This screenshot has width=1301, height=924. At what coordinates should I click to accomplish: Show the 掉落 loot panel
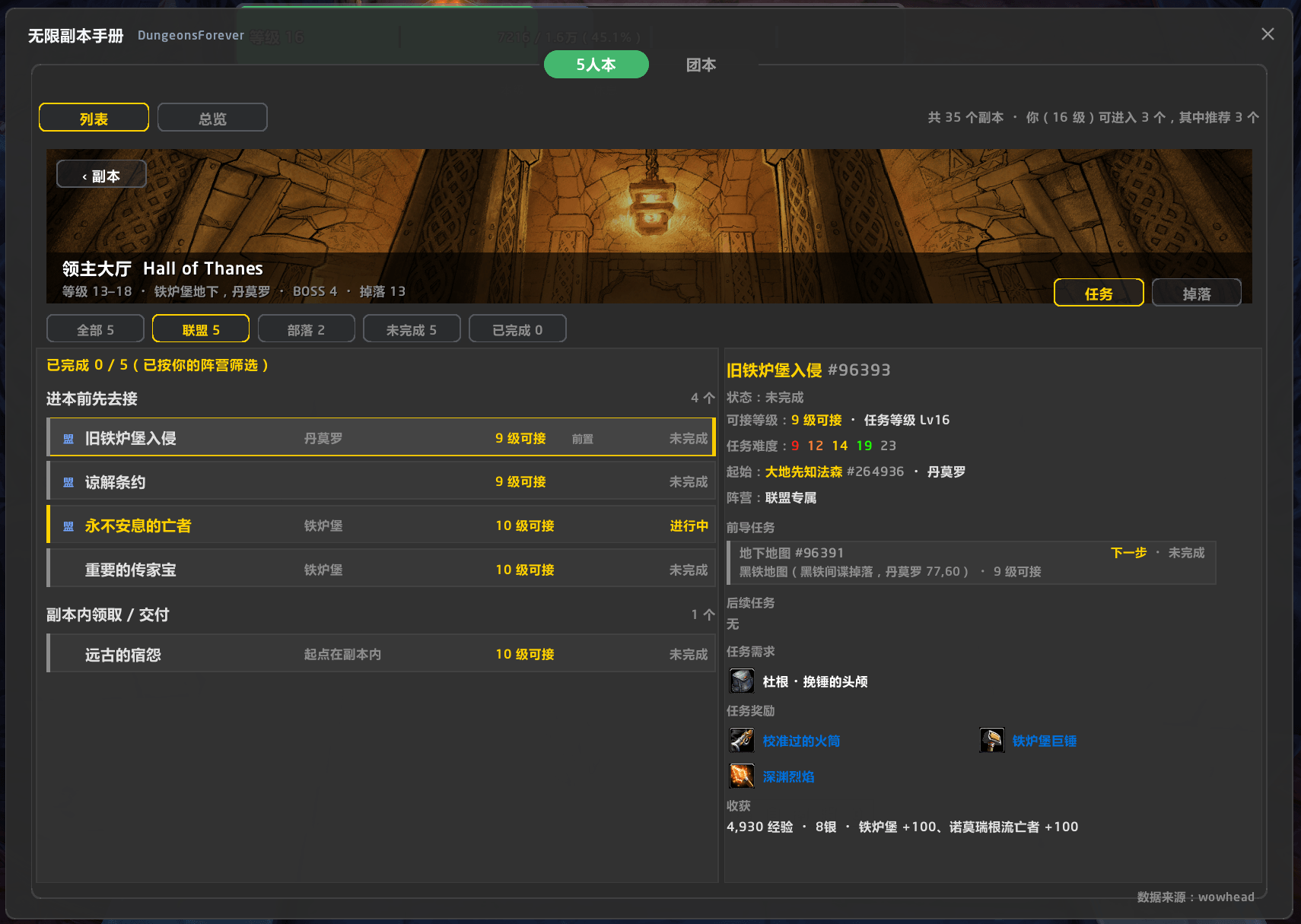[x=1197, y=293]
